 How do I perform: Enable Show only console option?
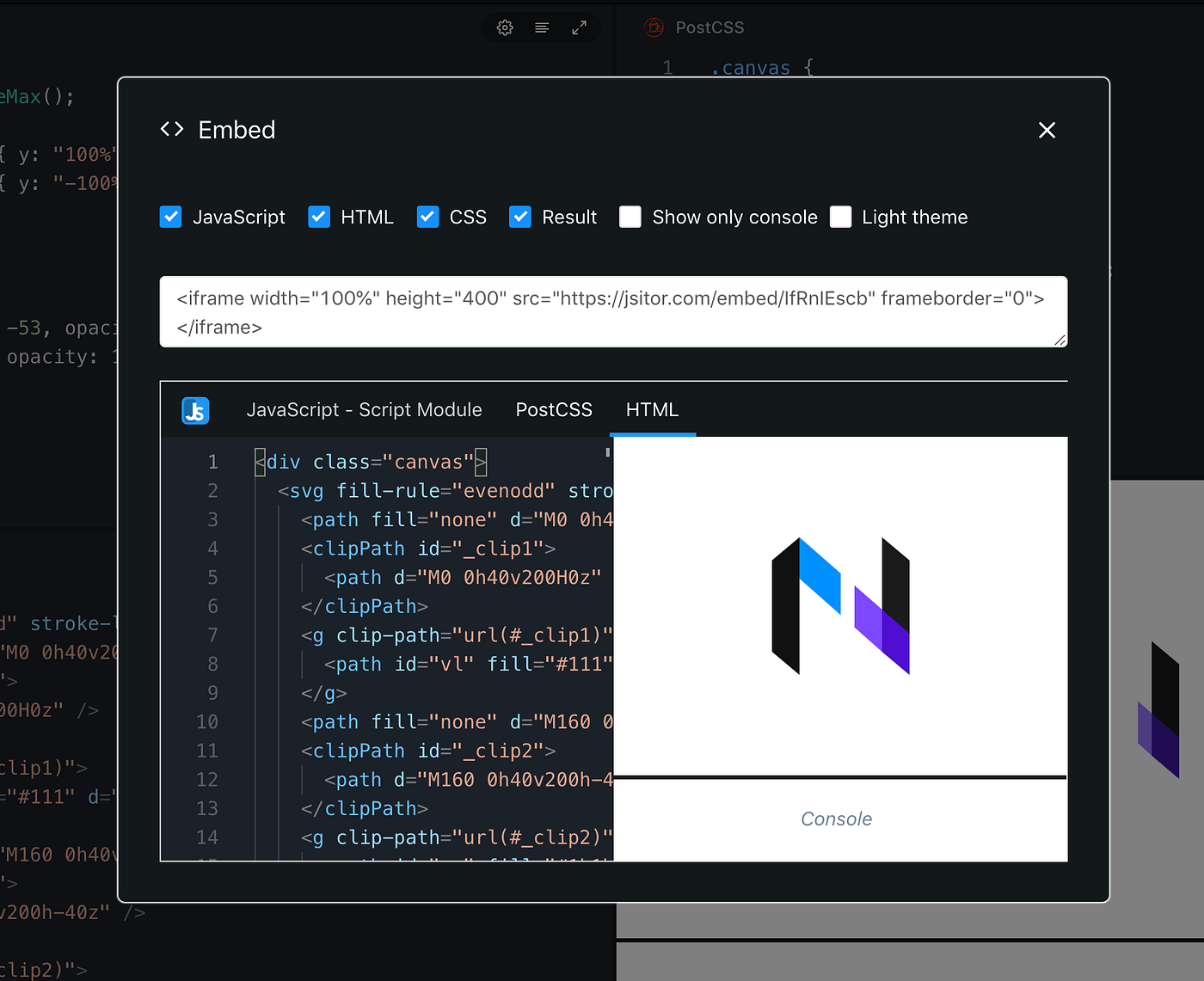tap(630, 217)
